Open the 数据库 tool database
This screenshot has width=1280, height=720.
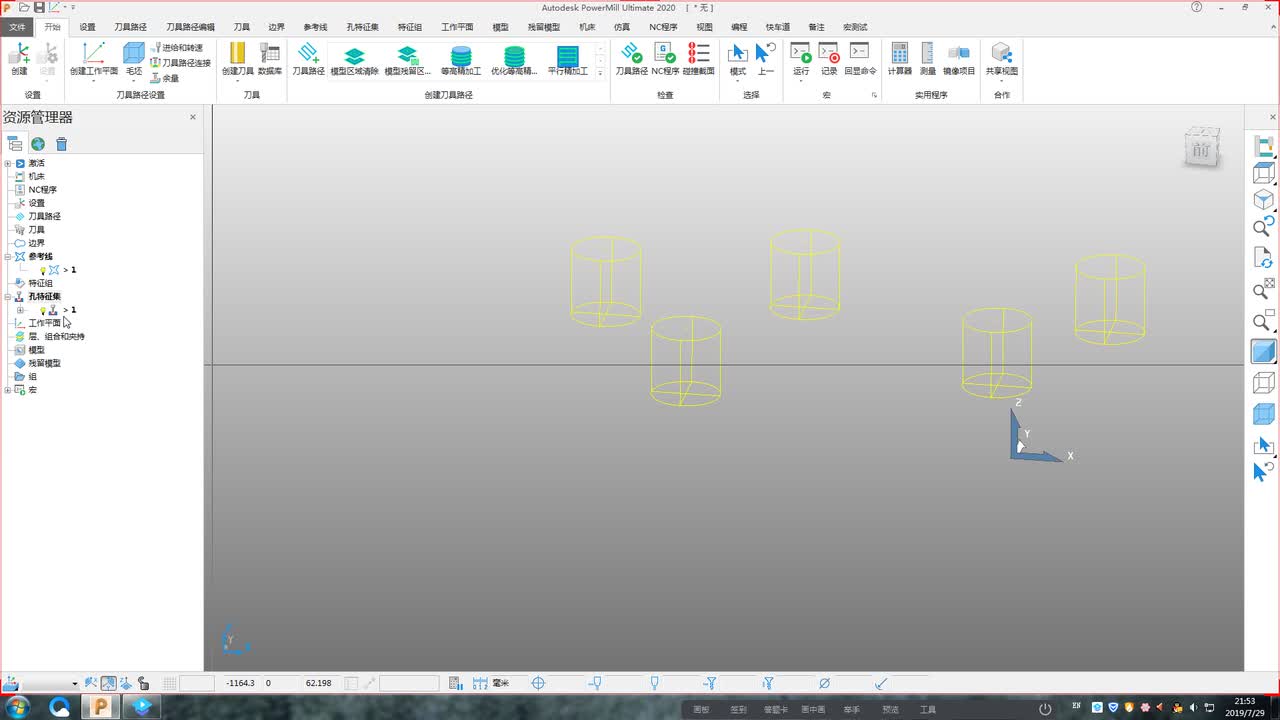tap(270, 59)
